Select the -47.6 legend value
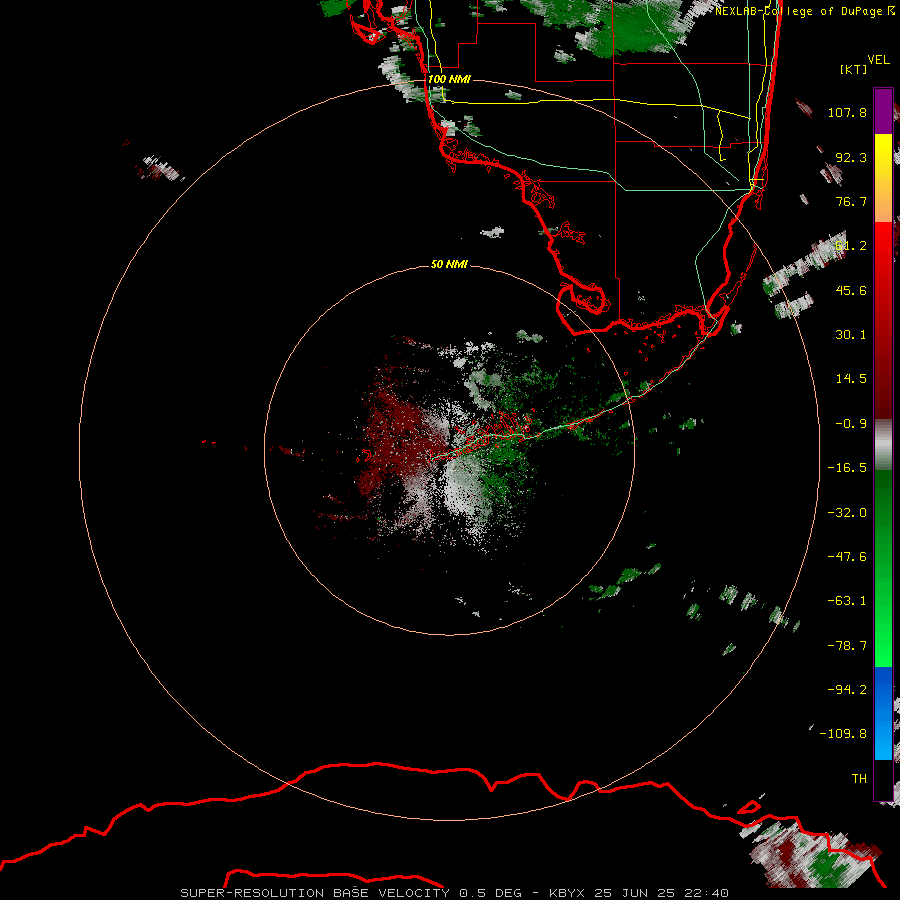 coord(847,557)
